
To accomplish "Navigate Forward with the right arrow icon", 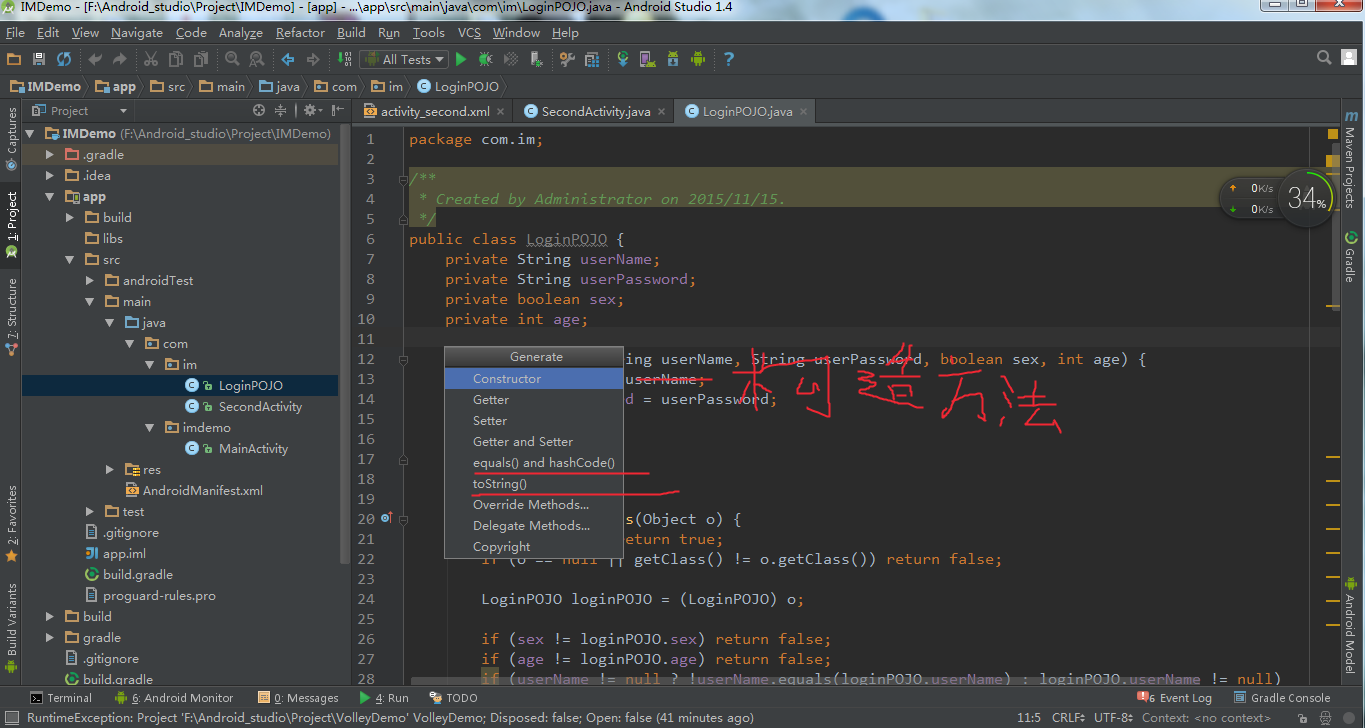I will click(x=313, y=60).
